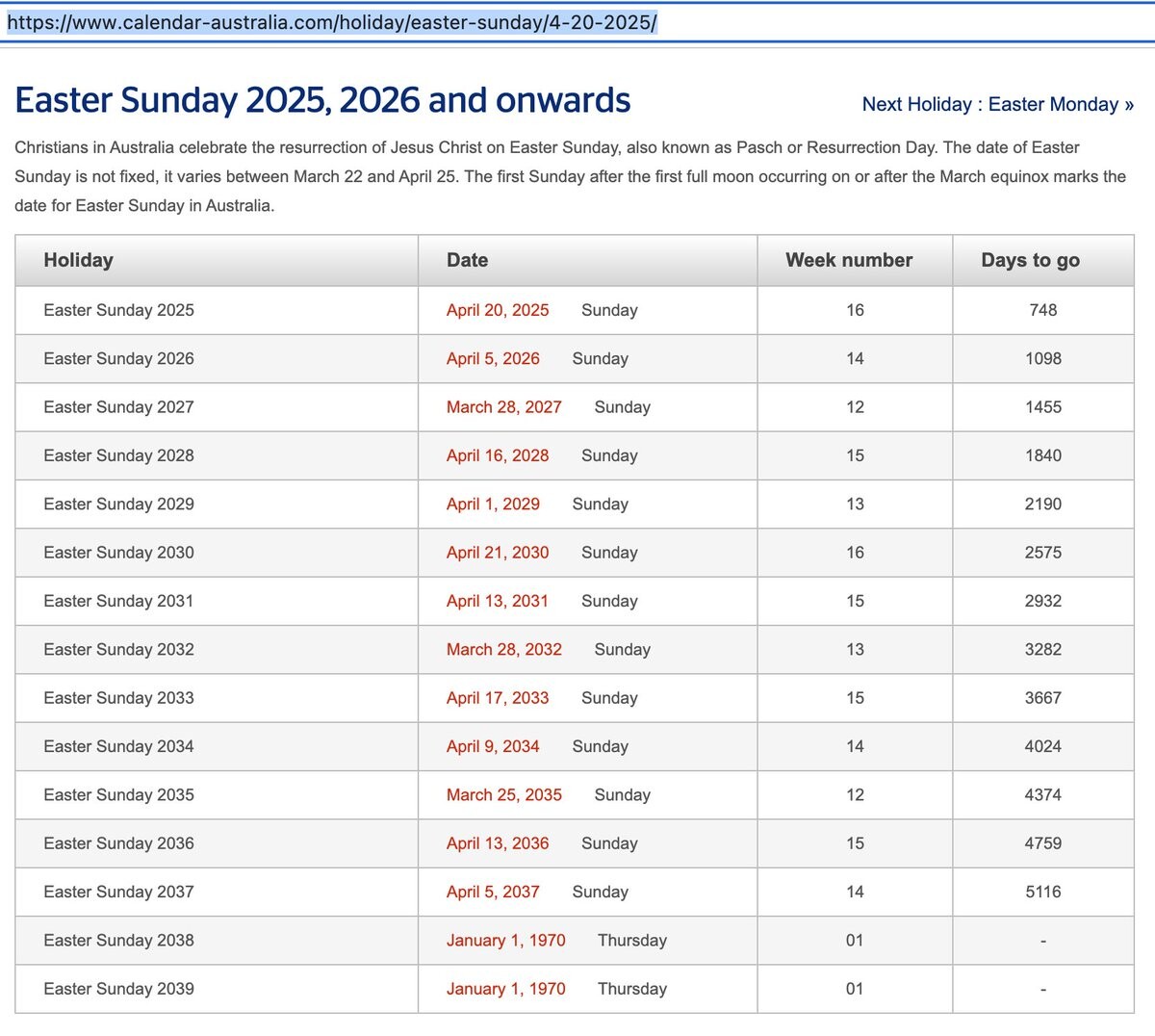Open the March 28, 2032 date link
Image resolution: width=1155 pixels, height=1036 pixels.
pyautogui.click(x=503, y=649)
